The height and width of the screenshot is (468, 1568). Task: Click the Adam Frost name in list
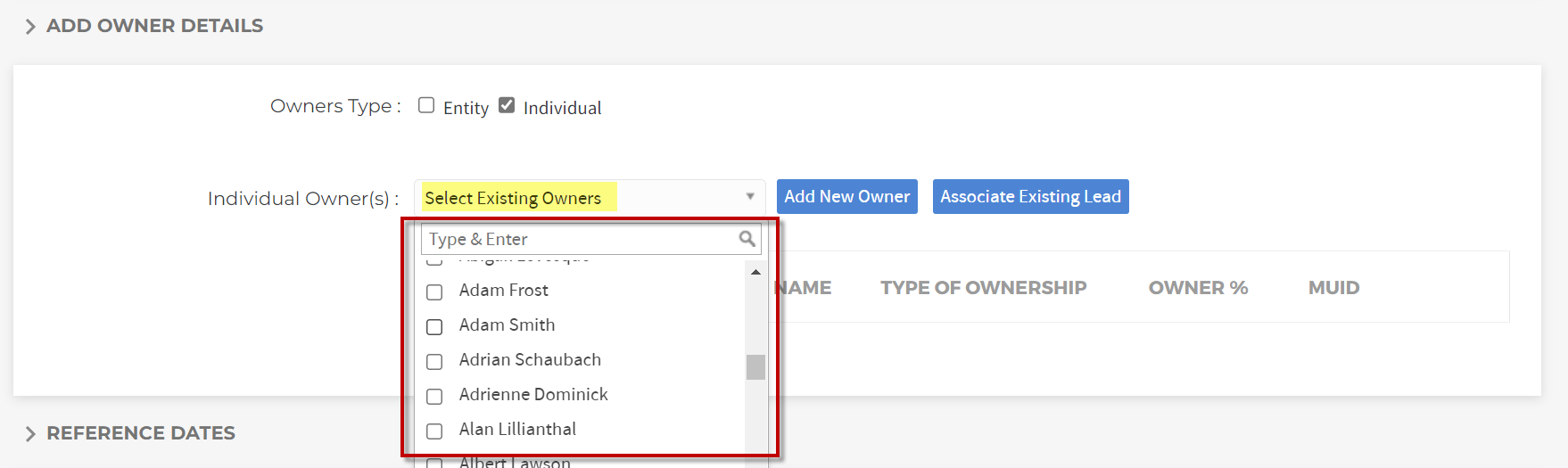(x=504, y=291)
